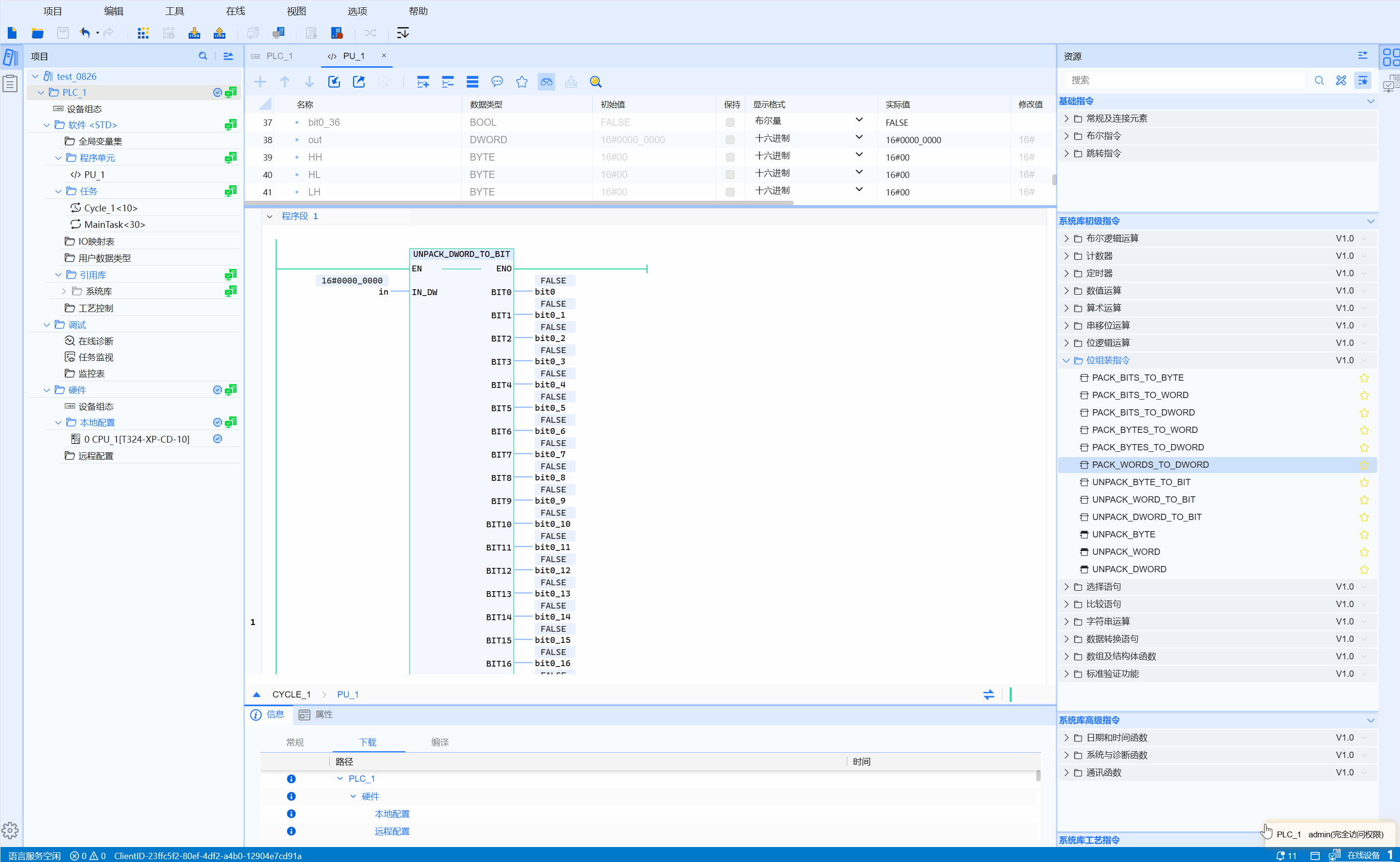Click the upload from PLC icon

[220, 33]
